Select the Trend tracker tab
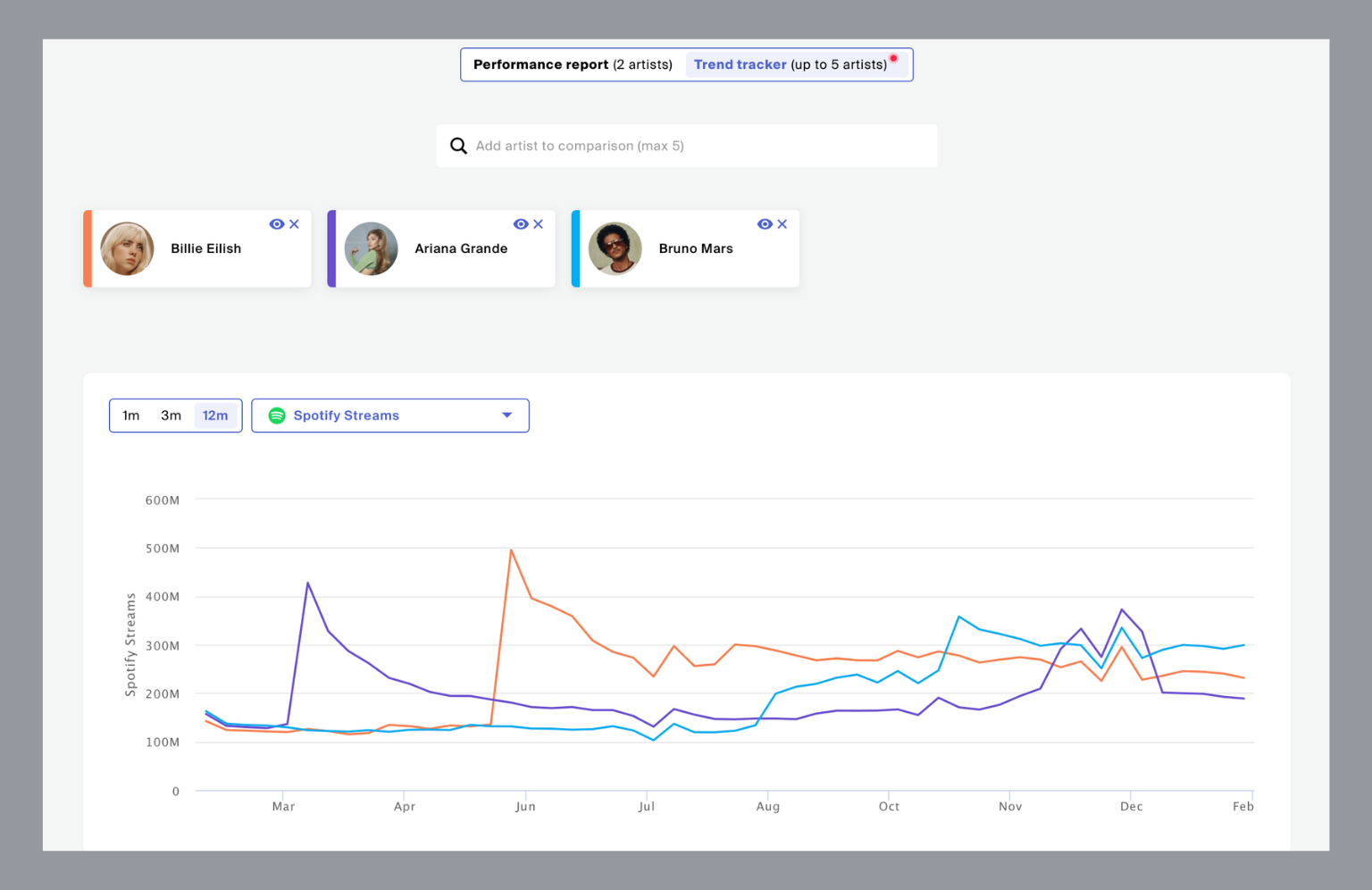The width and height of the screenshot is (1372, 890). click(791, 64)
